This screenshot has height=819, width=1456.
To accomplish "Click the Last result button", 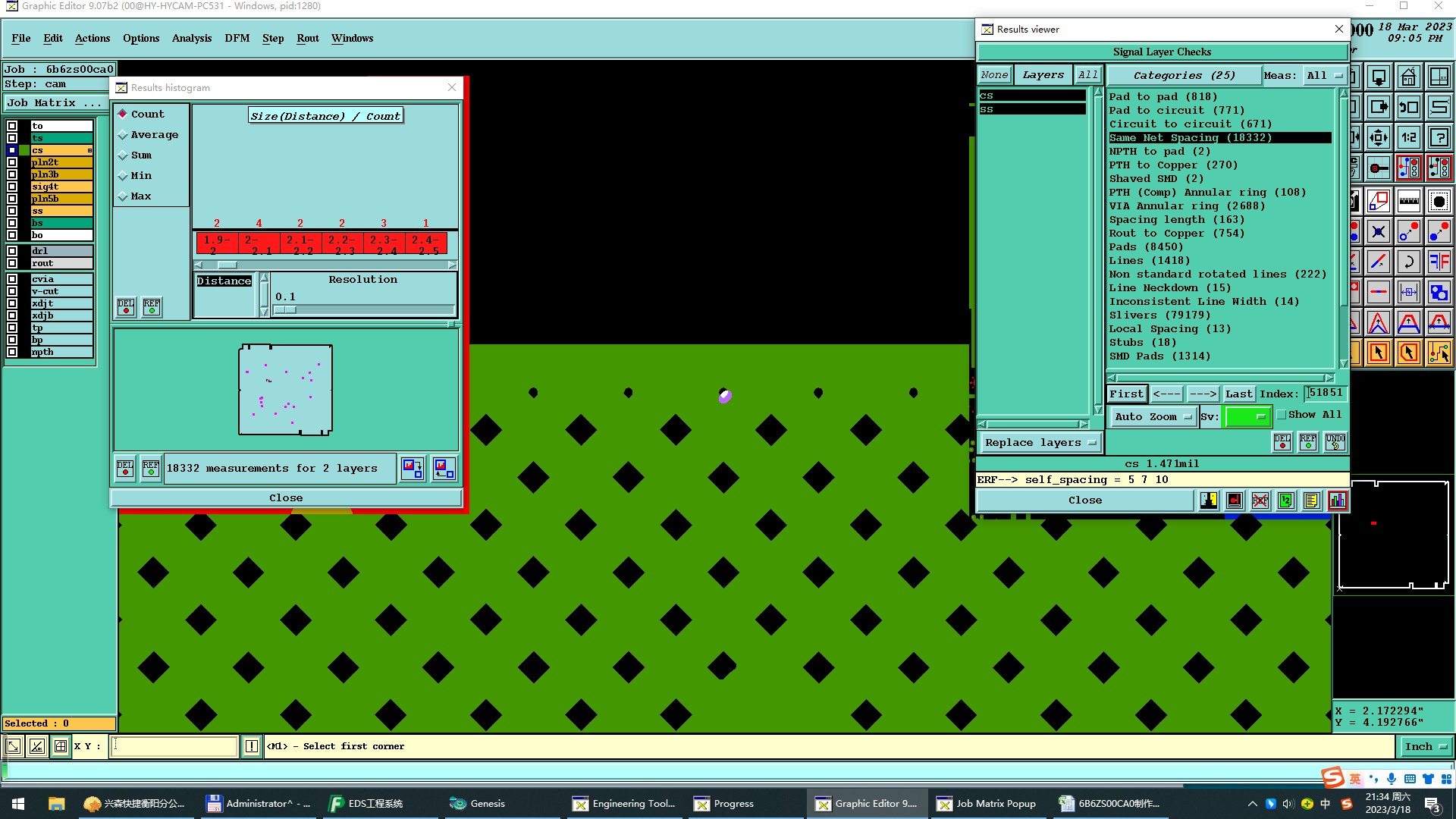I will point(1238,394).
